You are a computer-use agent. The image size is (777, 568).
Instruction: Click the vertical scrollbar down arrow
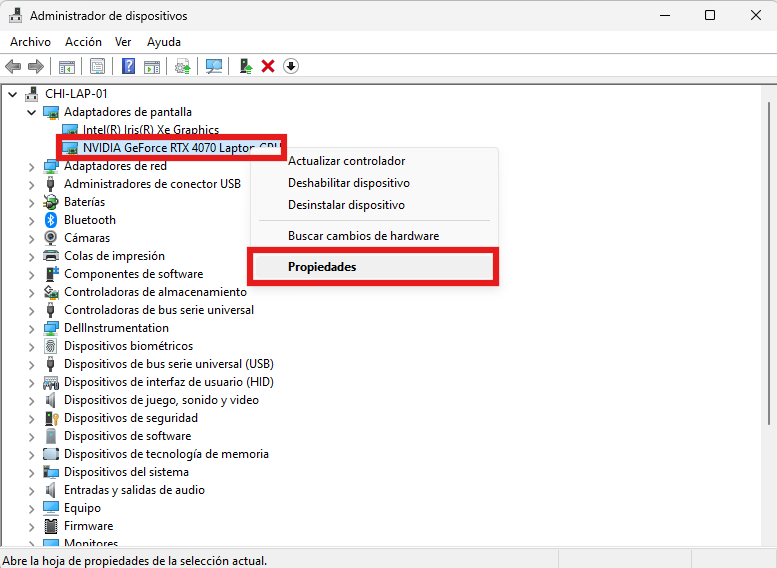click(768, 540)
